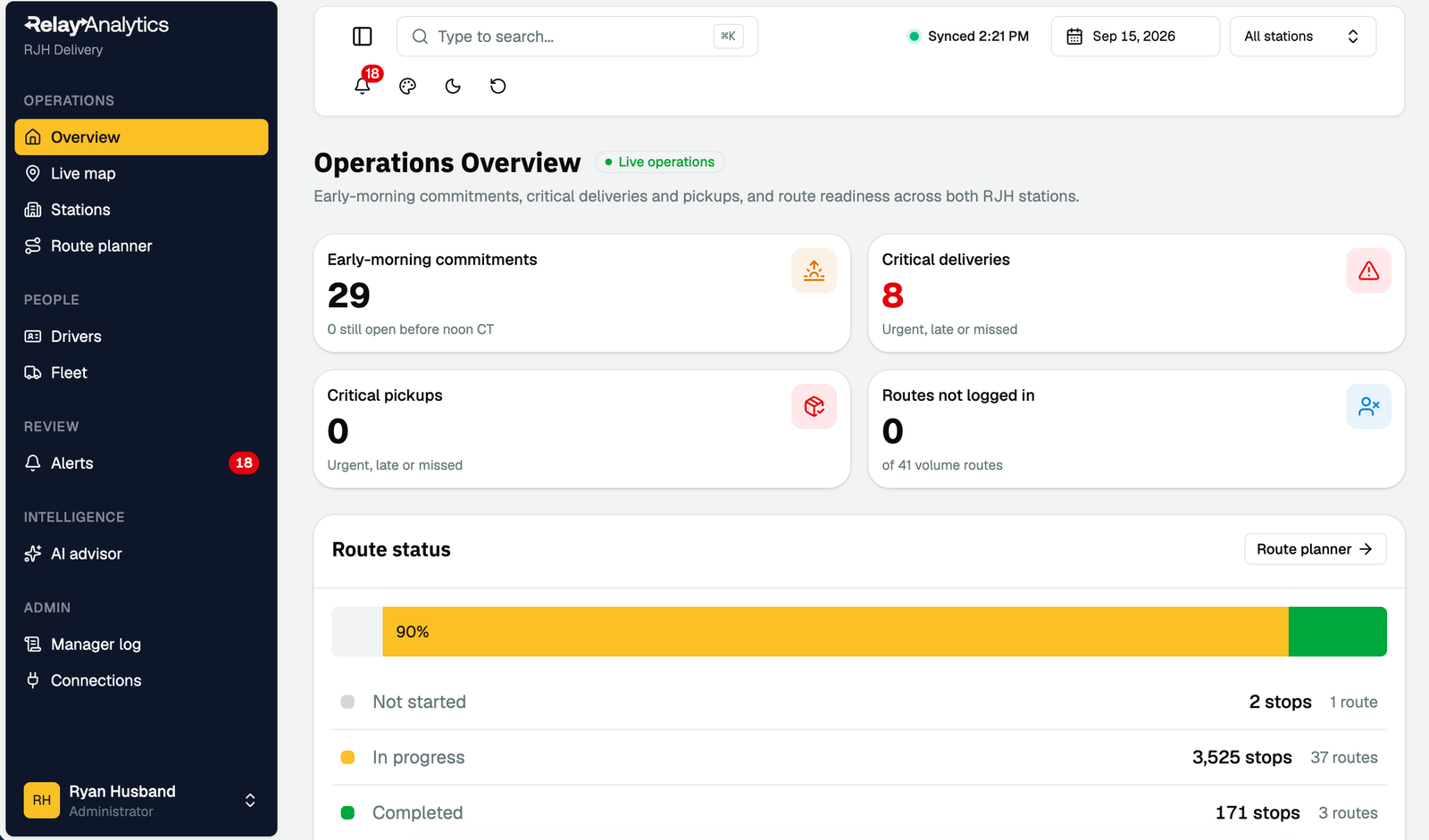Click the red 18 Alerts badge

click(x=244, y=463)
